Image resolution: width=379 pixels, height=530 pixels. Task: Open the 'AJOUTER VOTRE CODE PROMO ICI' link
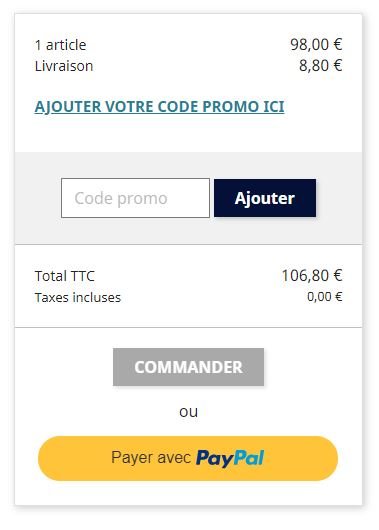159,107
